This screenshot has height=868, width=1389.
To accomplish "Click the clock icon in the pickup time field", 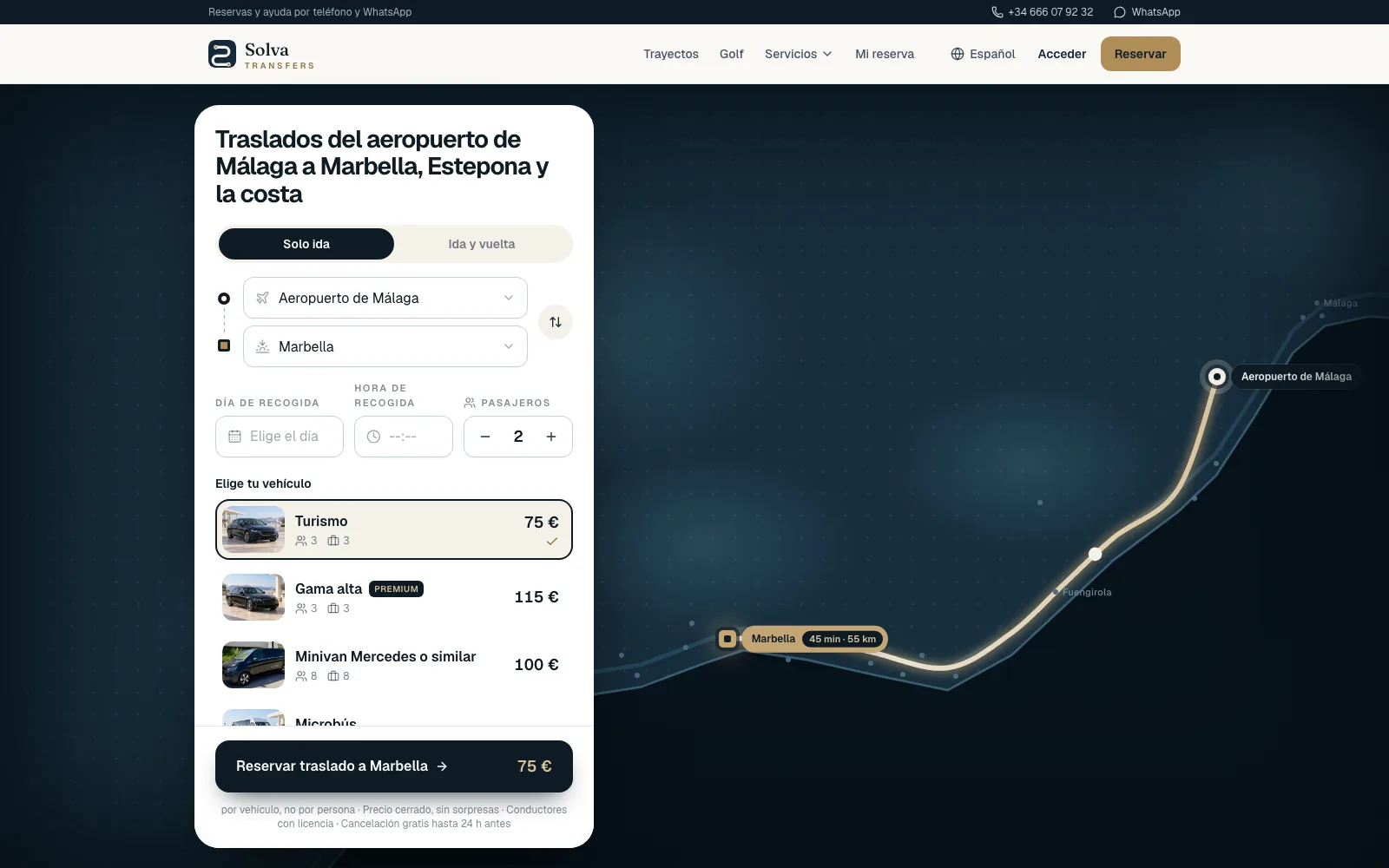I will 373,437.
